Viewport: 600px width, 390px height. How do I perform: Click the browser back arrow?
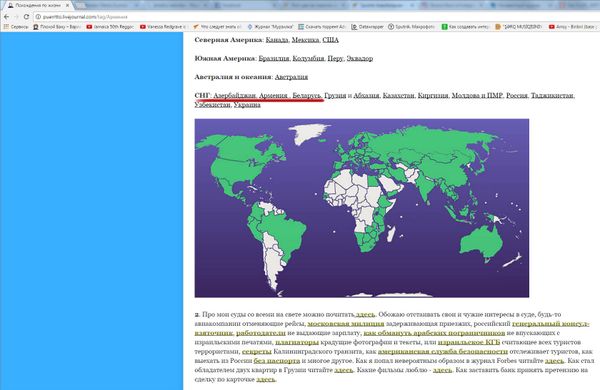[x=7, y=17]
